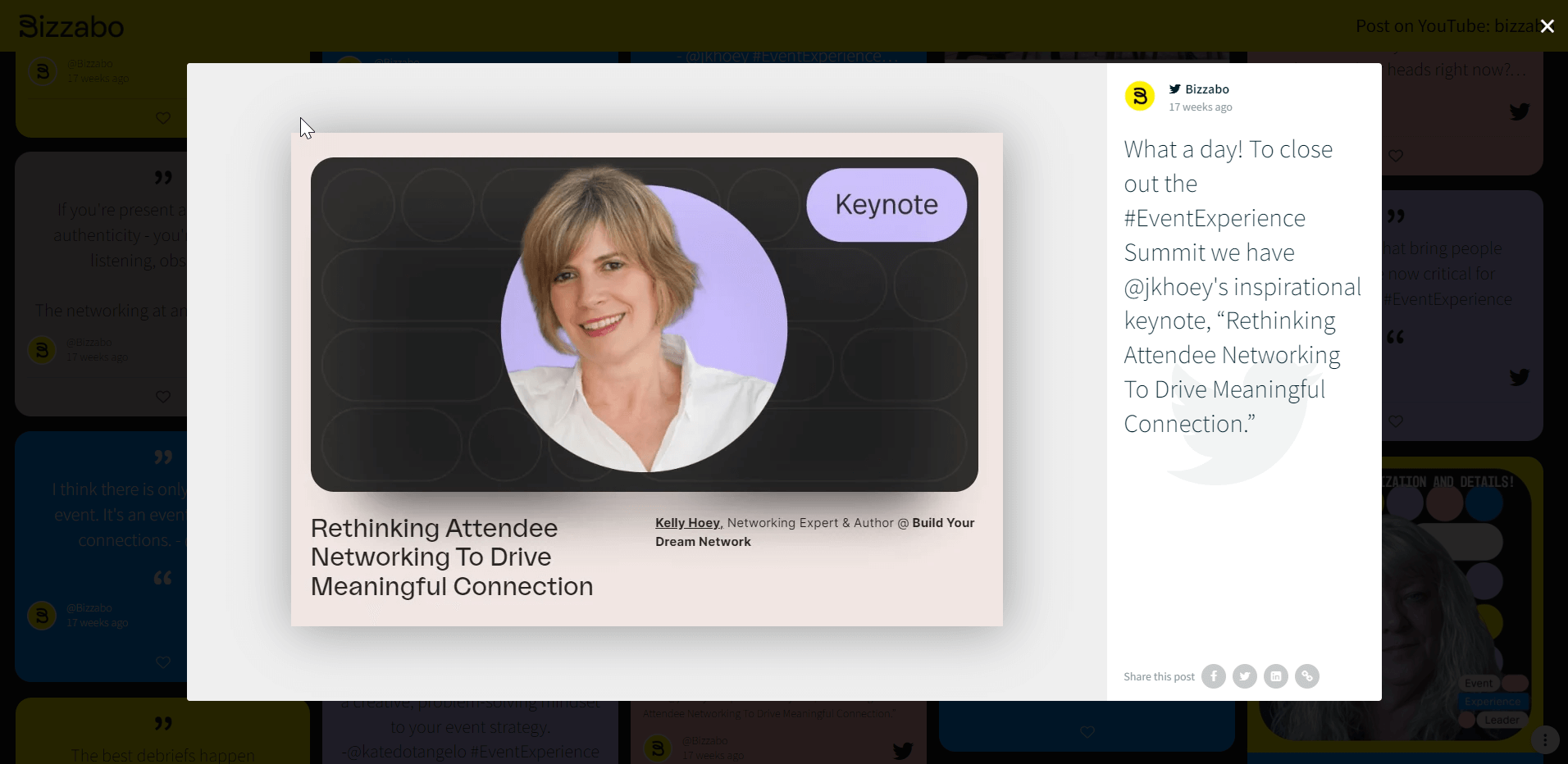Close the post detail overlay
The width and height of the screenshot is (1568, 764).
click(x=1547, y=25)
